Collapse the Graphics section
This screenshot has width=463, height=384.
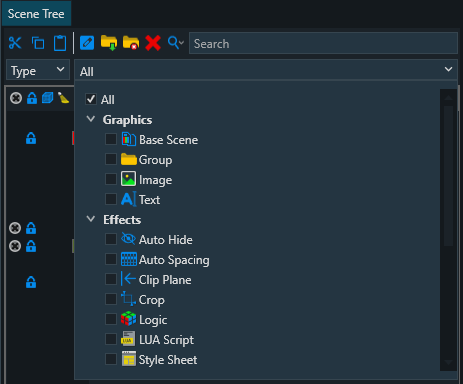[x=91, y=119]
